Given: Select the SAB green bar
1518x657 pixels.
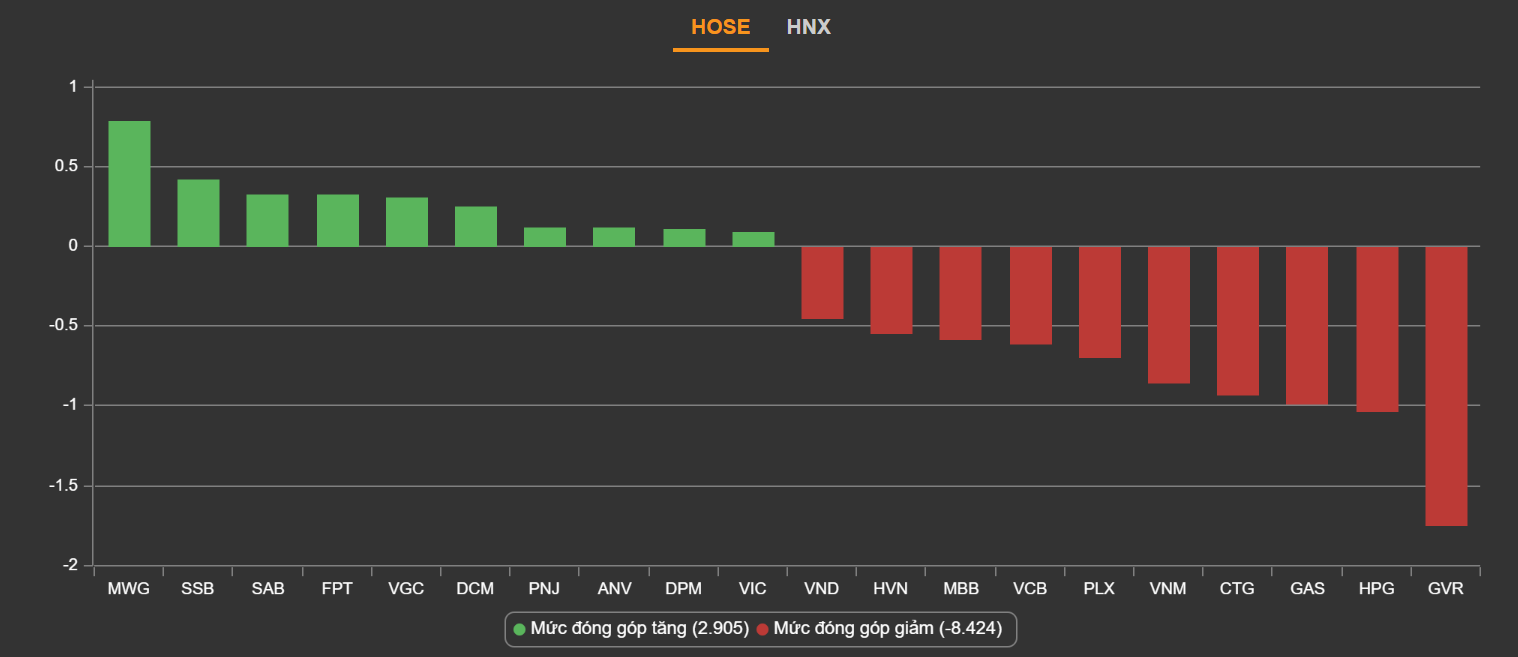Looking at the screenshot, I should (x=268, y=220).
